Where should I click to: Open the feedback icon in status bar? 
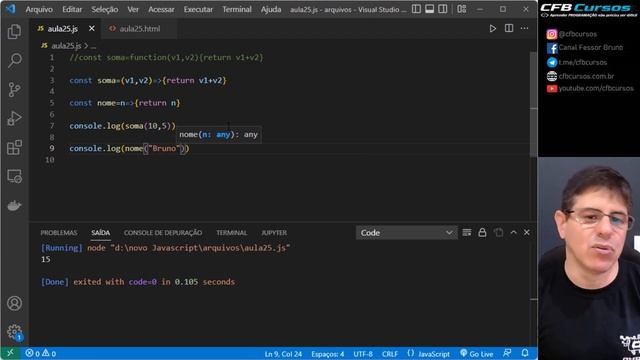tap(507, 353)
